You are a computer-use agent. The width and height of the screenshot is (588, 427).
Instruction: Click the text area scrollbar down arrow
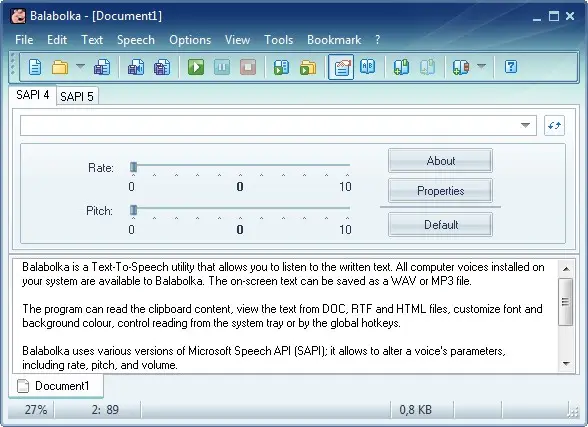click(566, 363)
